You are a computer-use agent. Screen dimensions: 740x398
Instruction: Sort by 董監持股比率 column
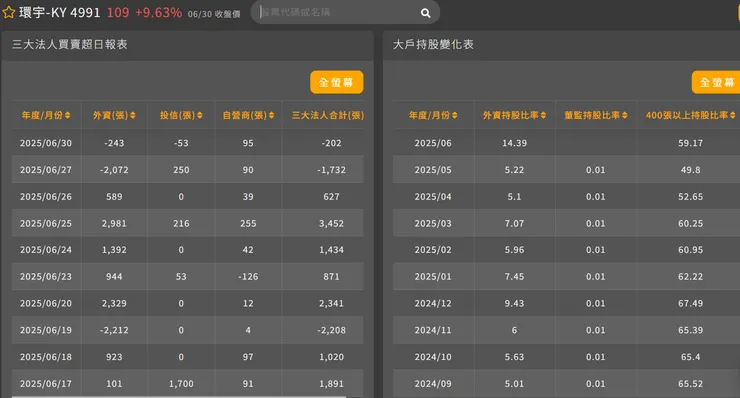click(x=596, y=115)
